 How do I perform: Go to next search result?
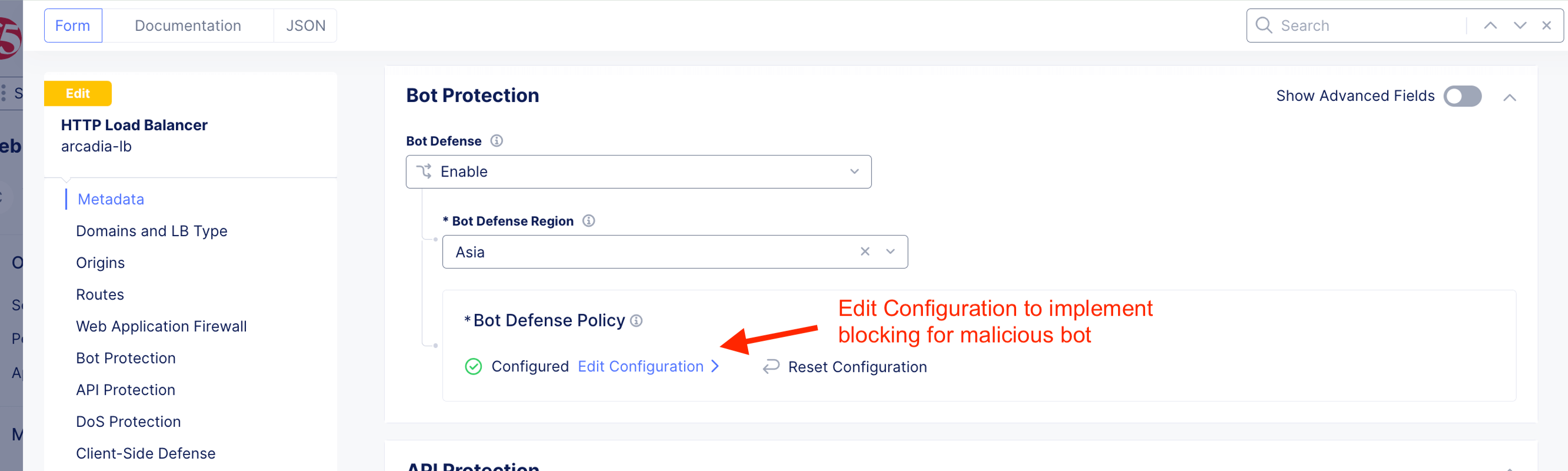[x=1520, y=25]
